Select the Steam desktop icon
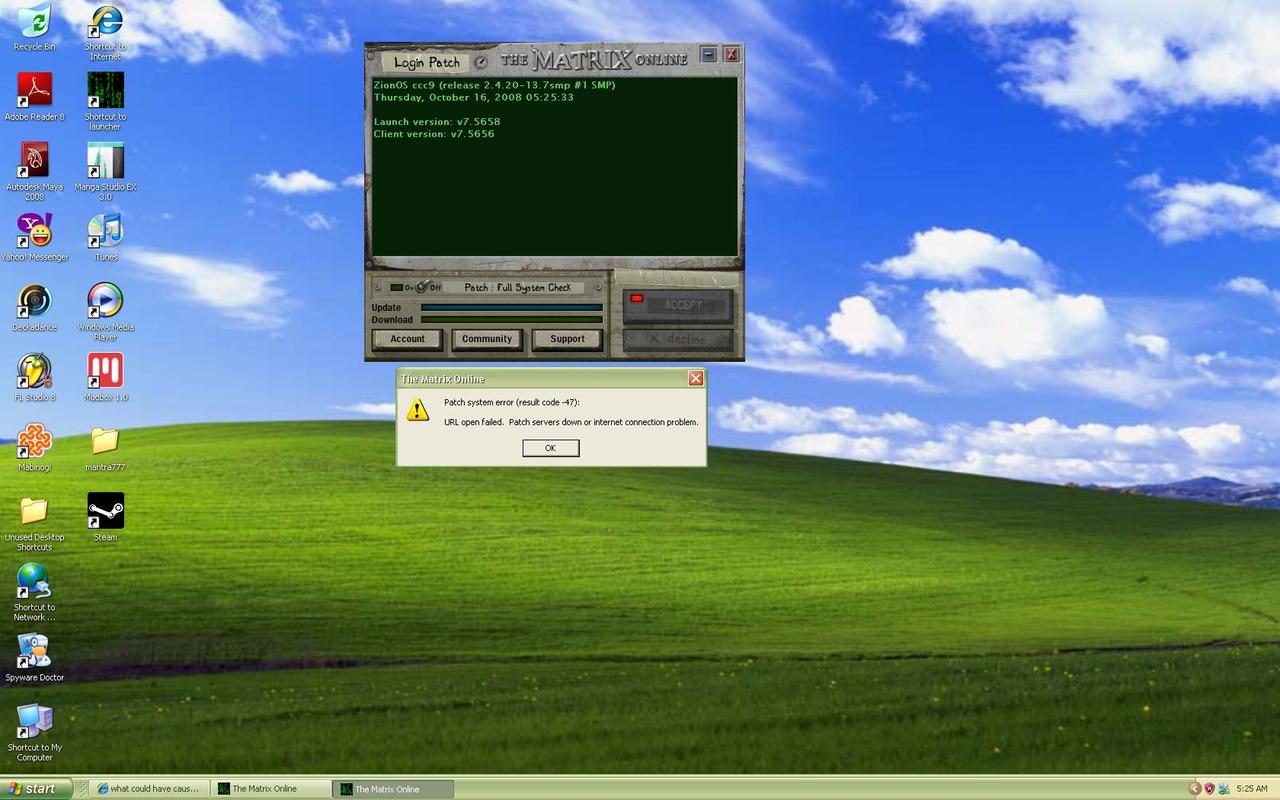Image resolution: width=1280 pixels, height=800 pixels. tap(105, 517)
